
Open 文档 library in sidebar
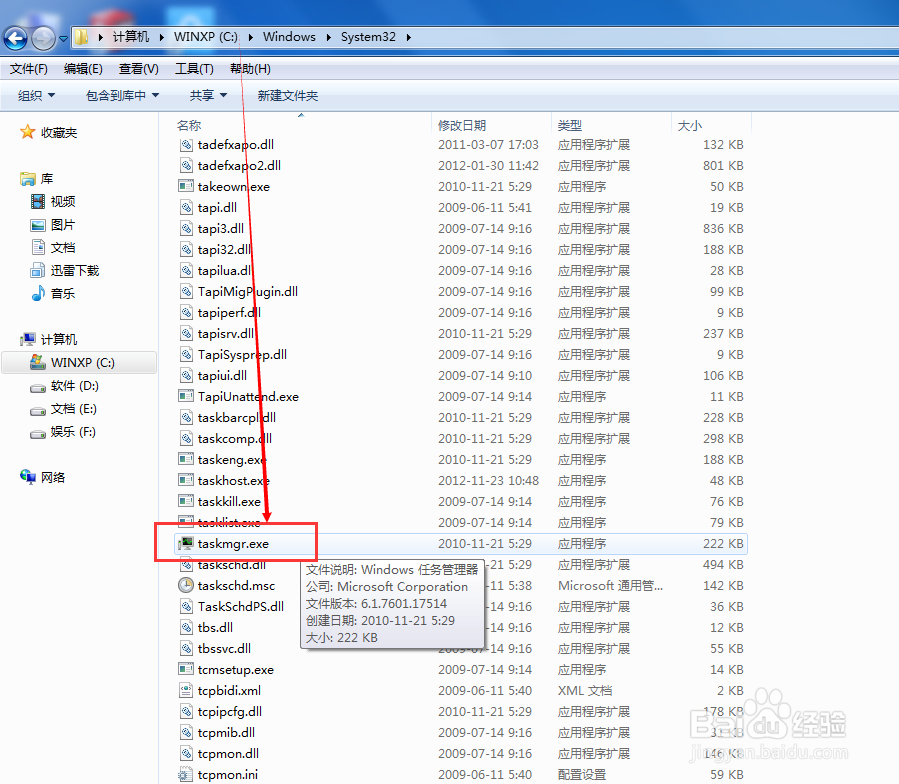click(x=53, y=248)
